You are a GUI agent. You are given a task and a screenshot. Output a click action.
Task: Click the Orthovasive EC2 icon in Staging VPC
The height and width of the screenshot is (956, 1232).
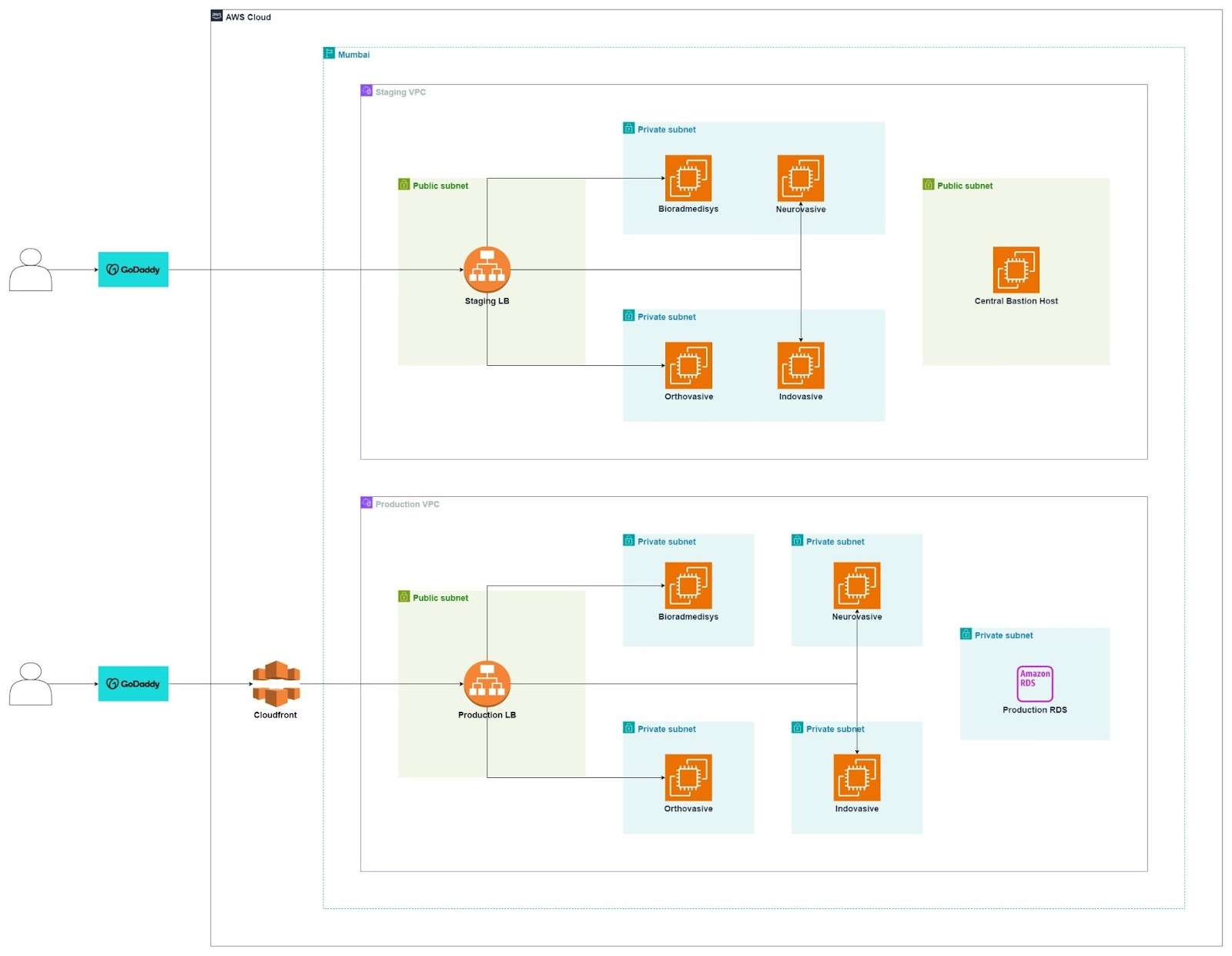click(688, 365)
